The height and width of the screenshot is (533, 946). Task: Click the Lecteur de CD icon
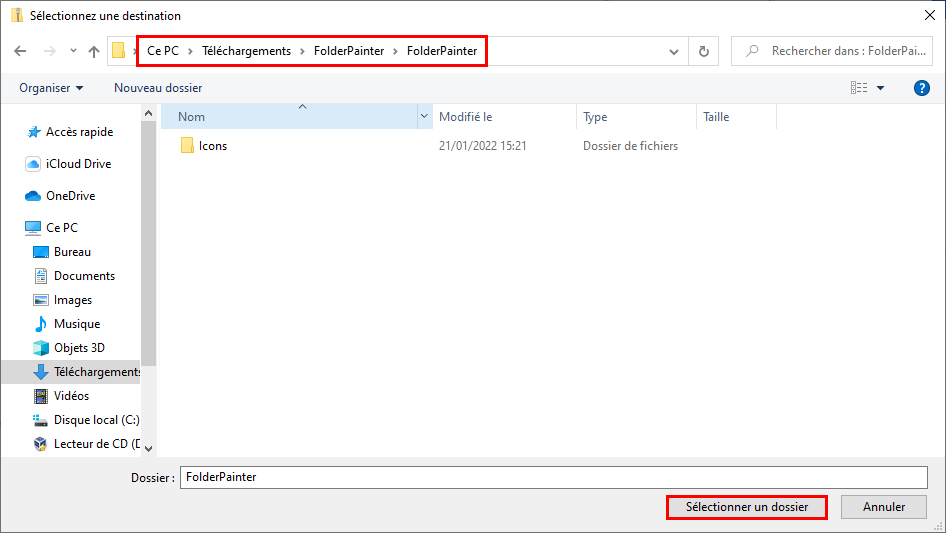click(40, 444)
